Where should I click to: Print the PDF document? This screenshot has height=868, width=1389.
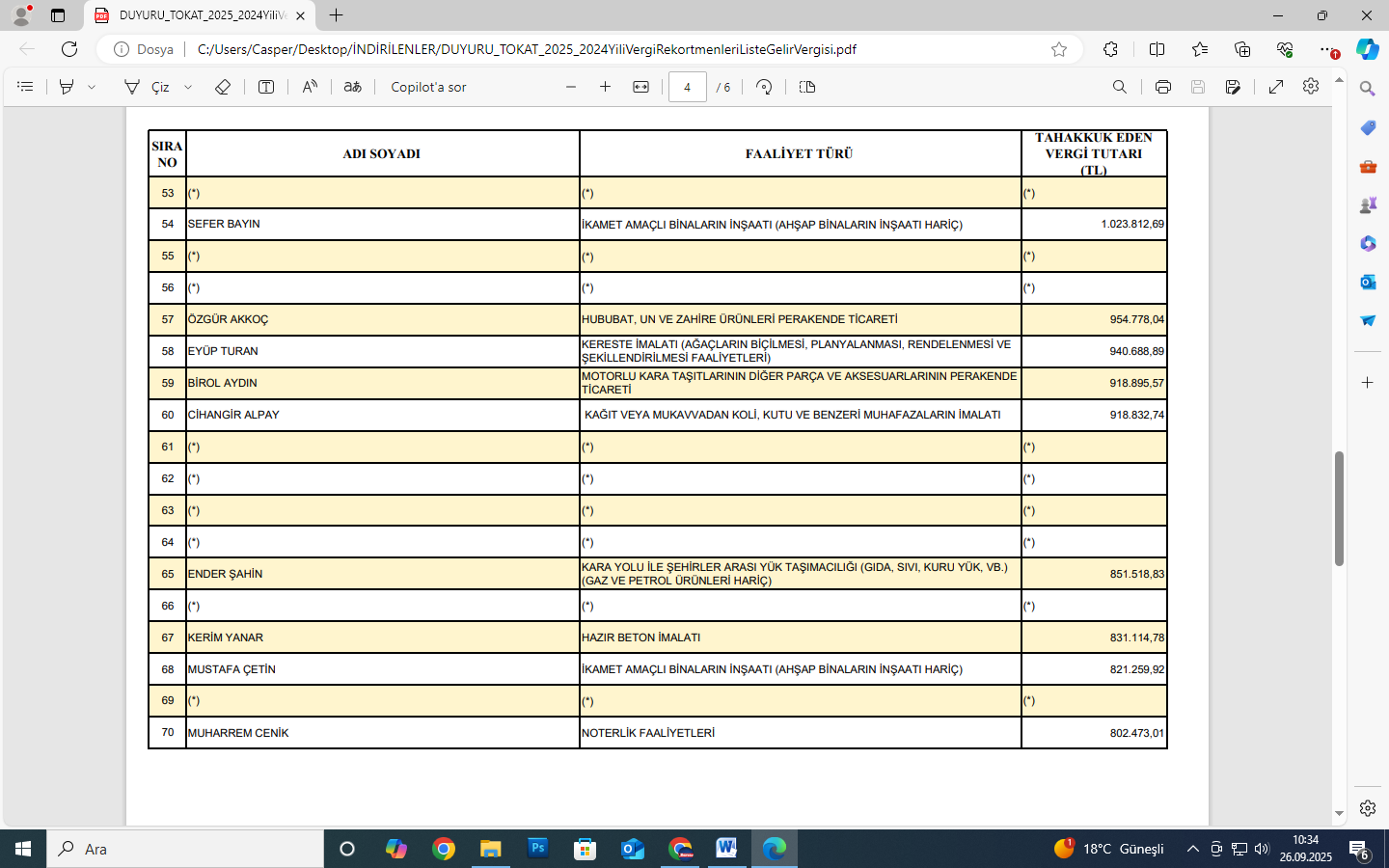point(1163,87)
